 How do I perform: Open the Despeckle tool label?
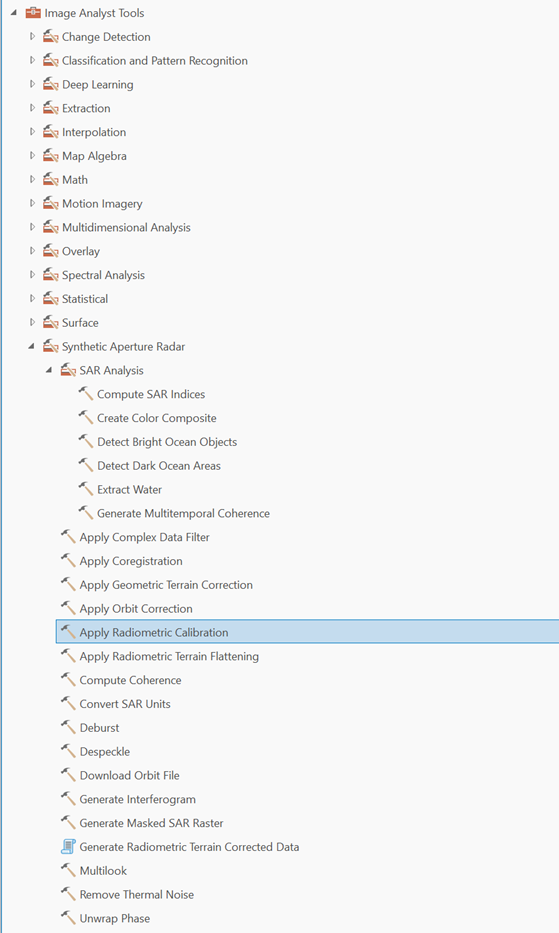(105, 752)
